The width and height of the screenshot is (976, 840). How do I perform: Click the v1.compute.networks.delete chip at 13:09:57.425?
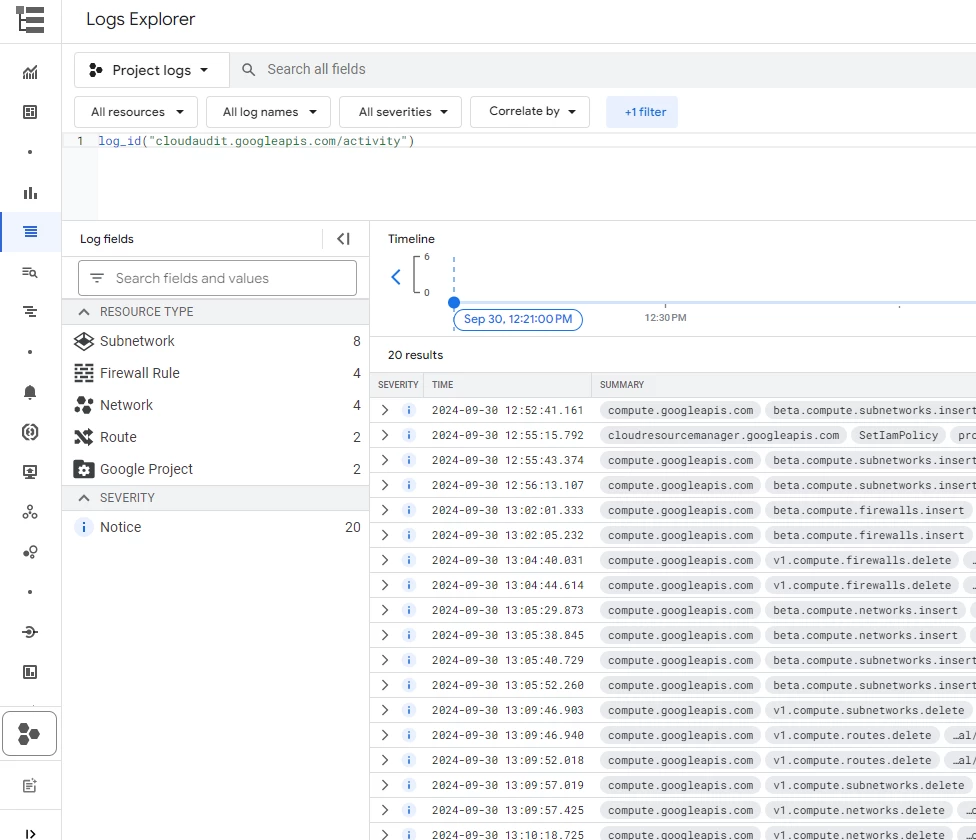coord(859,810)
